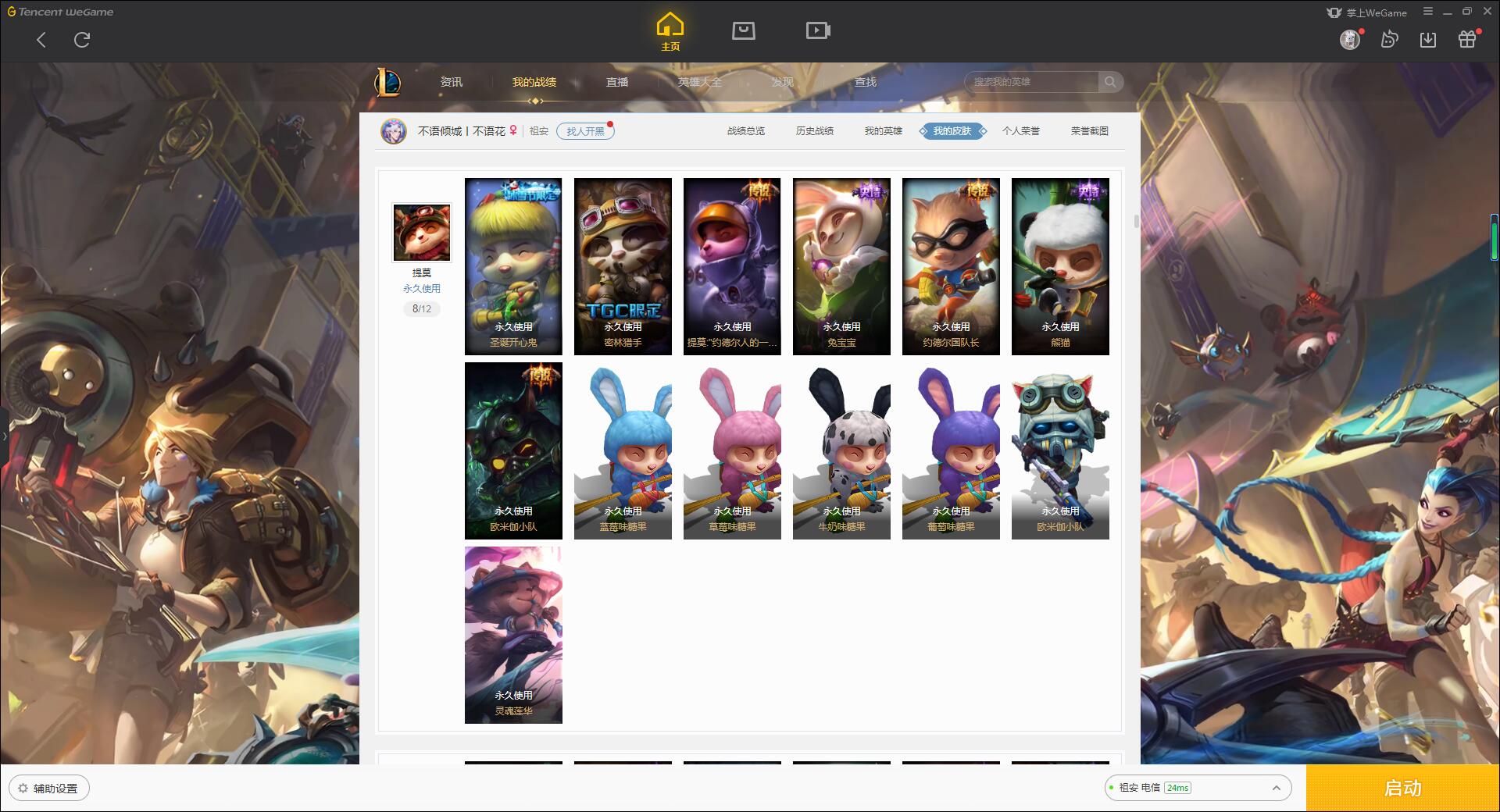Open the 兔宝宝 skin card

(841, 266)
